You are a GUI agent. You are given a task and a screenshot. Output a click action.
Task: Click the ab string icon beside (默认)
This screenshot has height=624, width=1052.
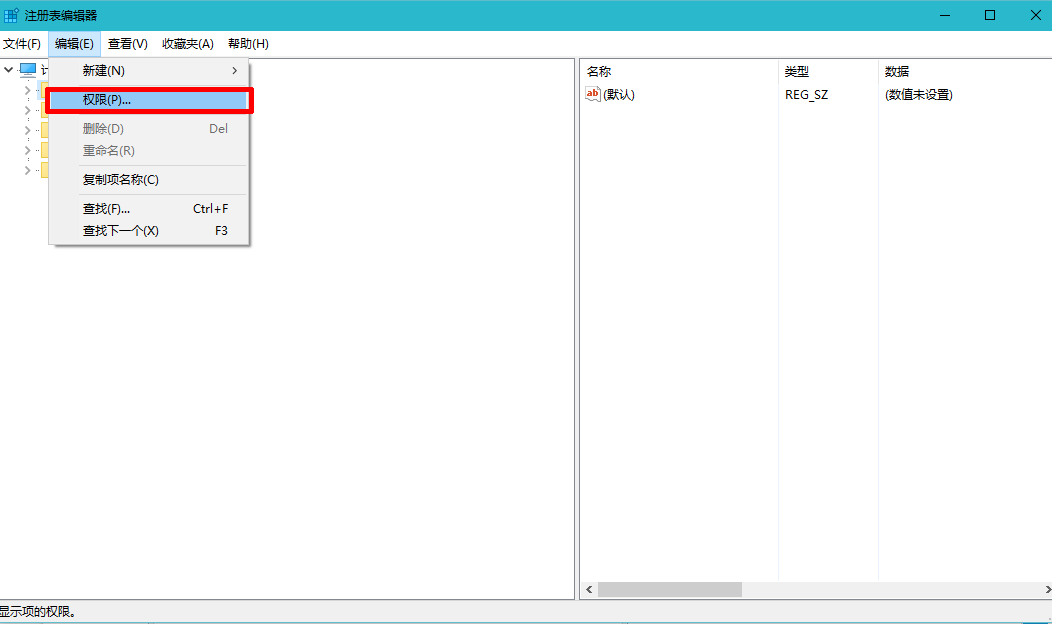click(x=593, y=94)
